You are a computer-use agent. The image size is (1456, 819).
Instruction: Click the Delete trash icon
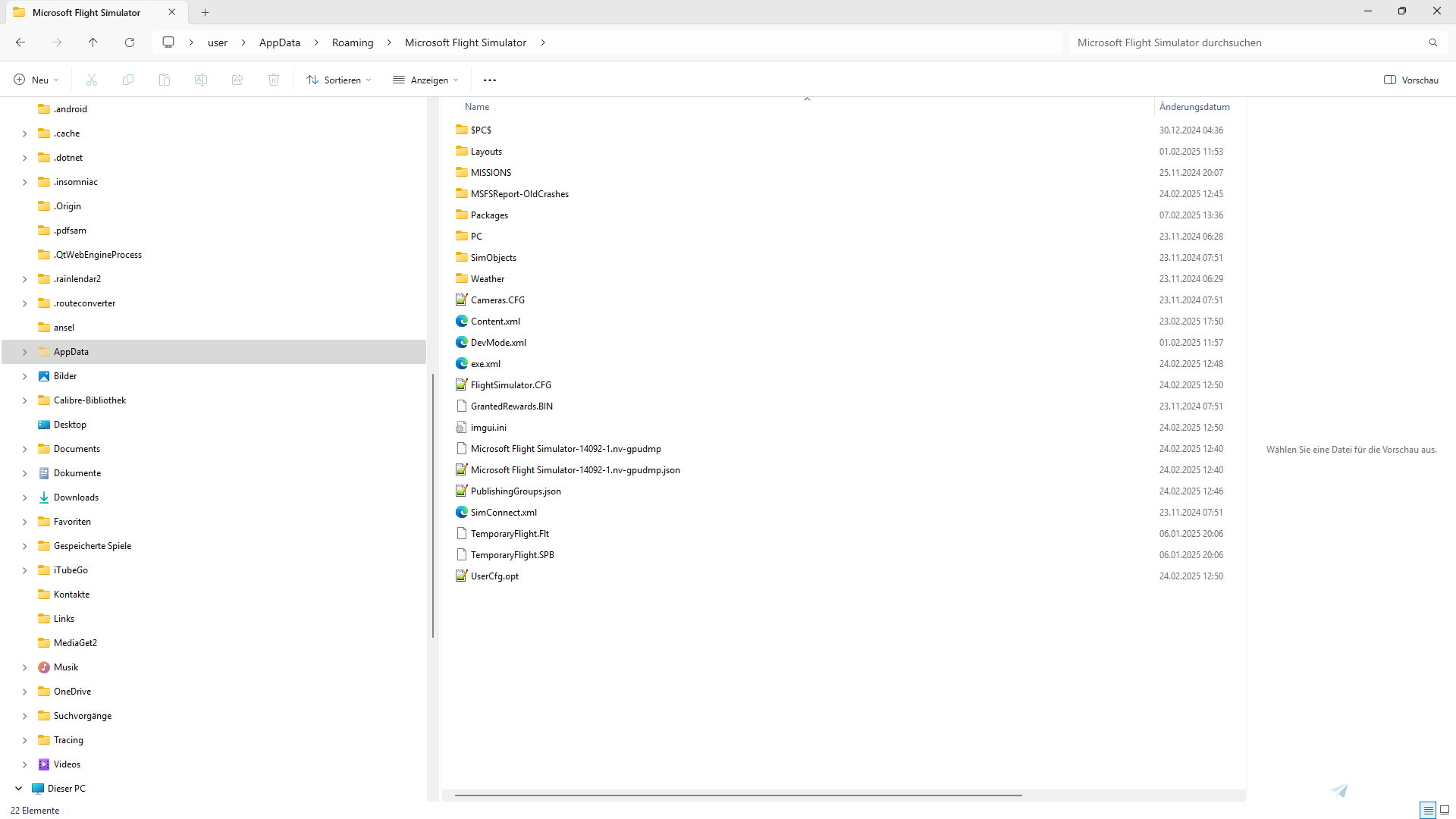[273, 80]
